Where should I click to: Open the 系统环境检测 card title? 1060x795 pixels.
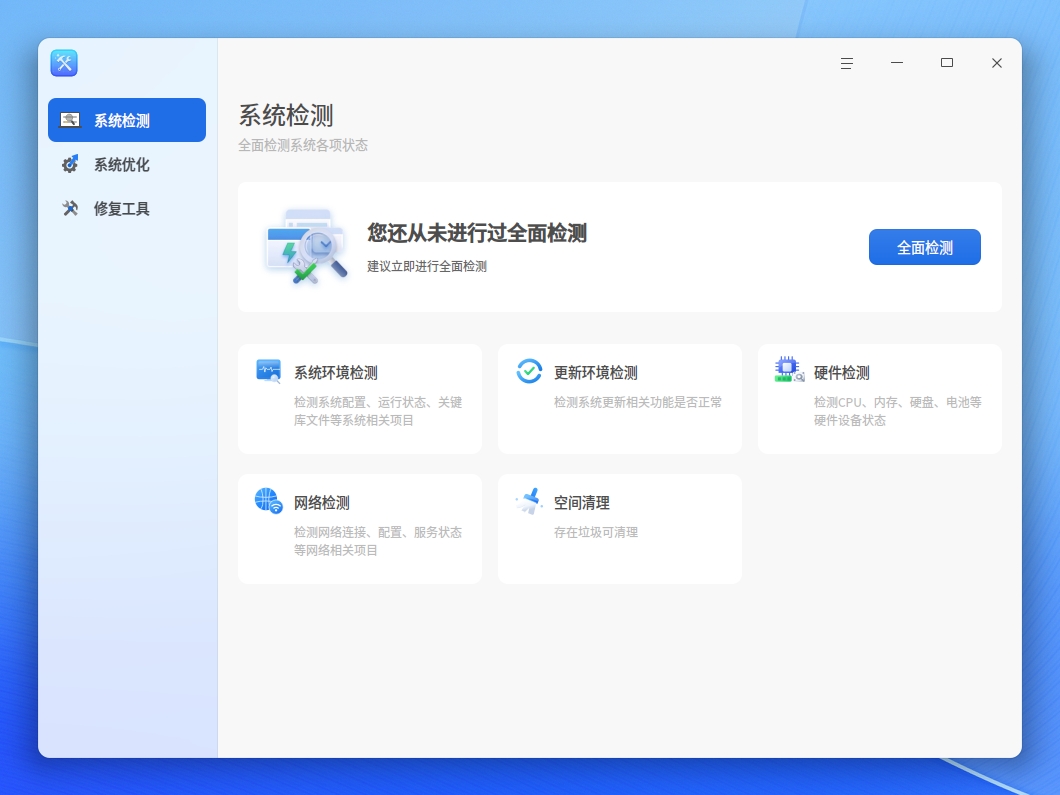(335, 372)
